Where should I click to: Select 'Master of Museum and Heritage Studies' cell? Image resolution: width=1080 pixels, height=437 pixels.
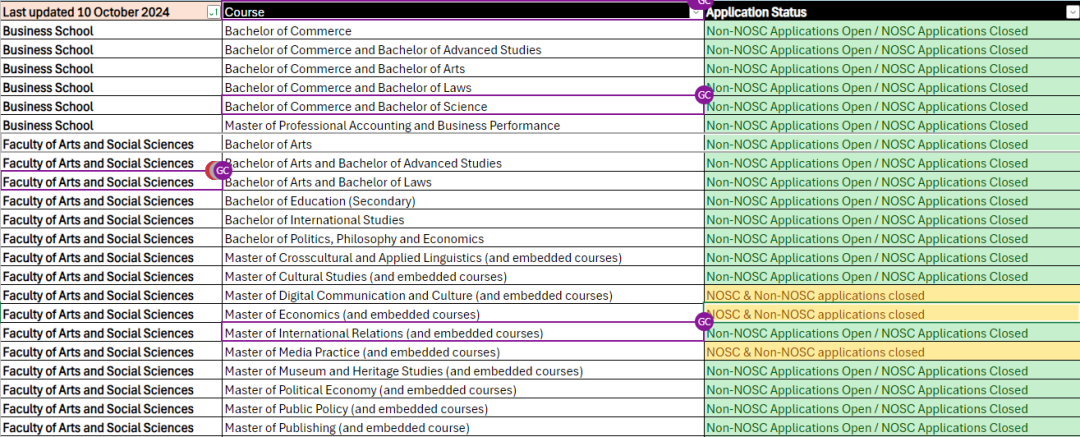[x=463, y=371]
